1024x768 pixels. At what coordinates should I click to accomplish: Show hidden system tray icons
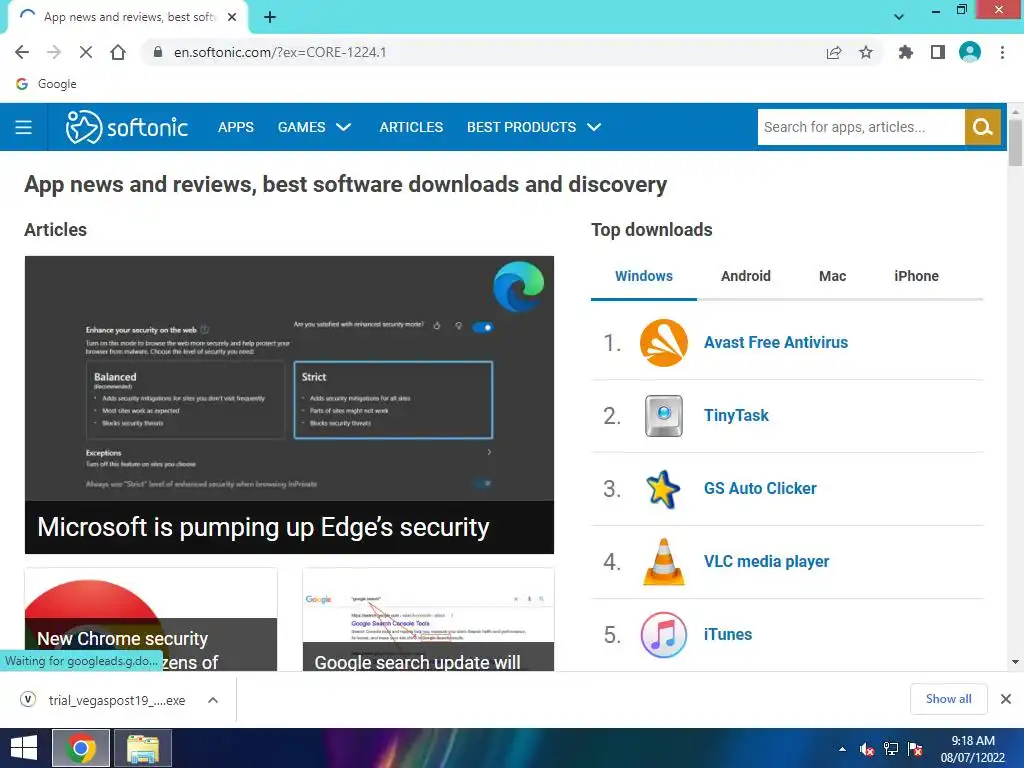(842, 749)
